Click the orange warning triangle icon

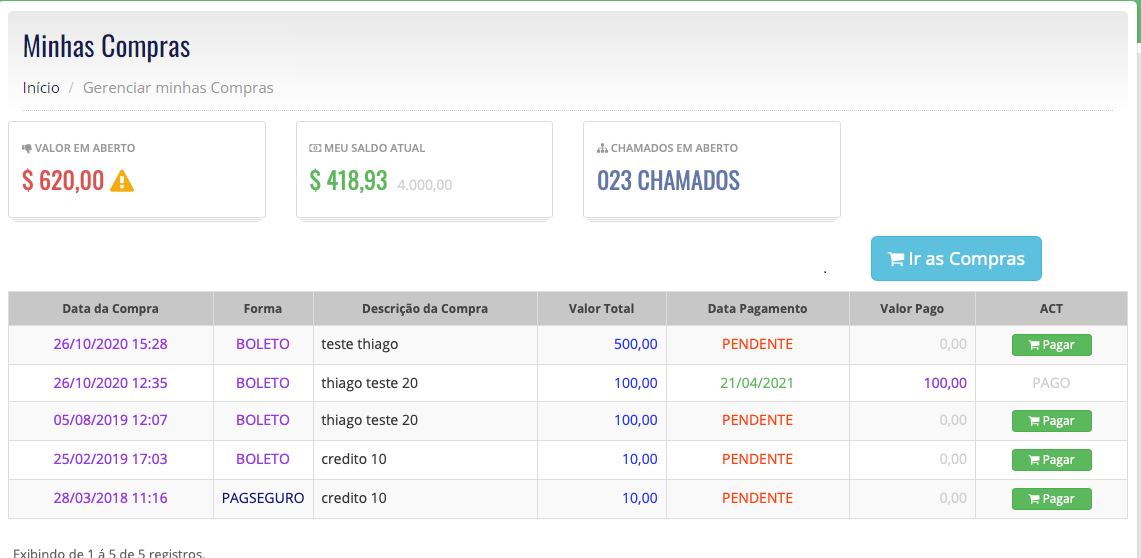point(122,180)
